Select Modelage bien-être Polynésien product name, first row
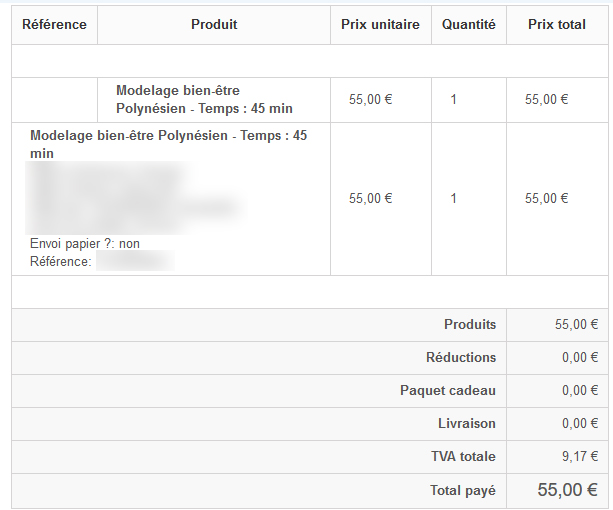 (204, 99)
